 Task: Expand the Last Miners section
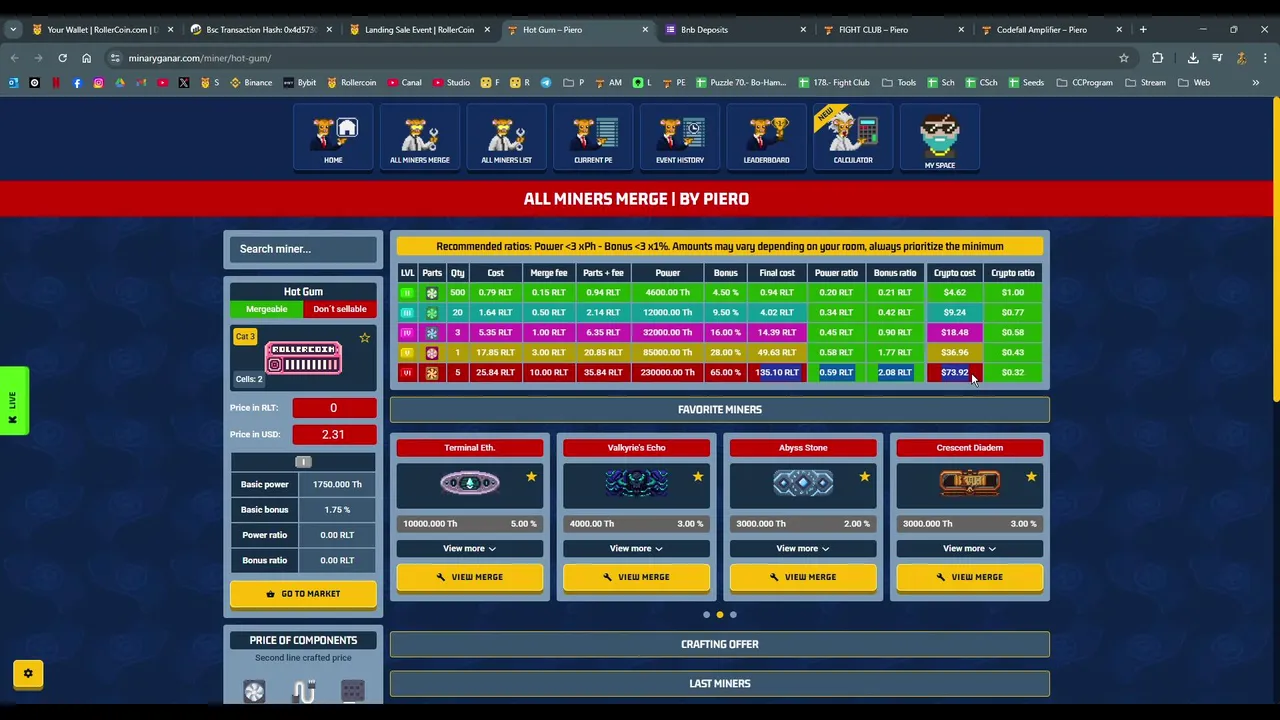click(x=720, y=683)
